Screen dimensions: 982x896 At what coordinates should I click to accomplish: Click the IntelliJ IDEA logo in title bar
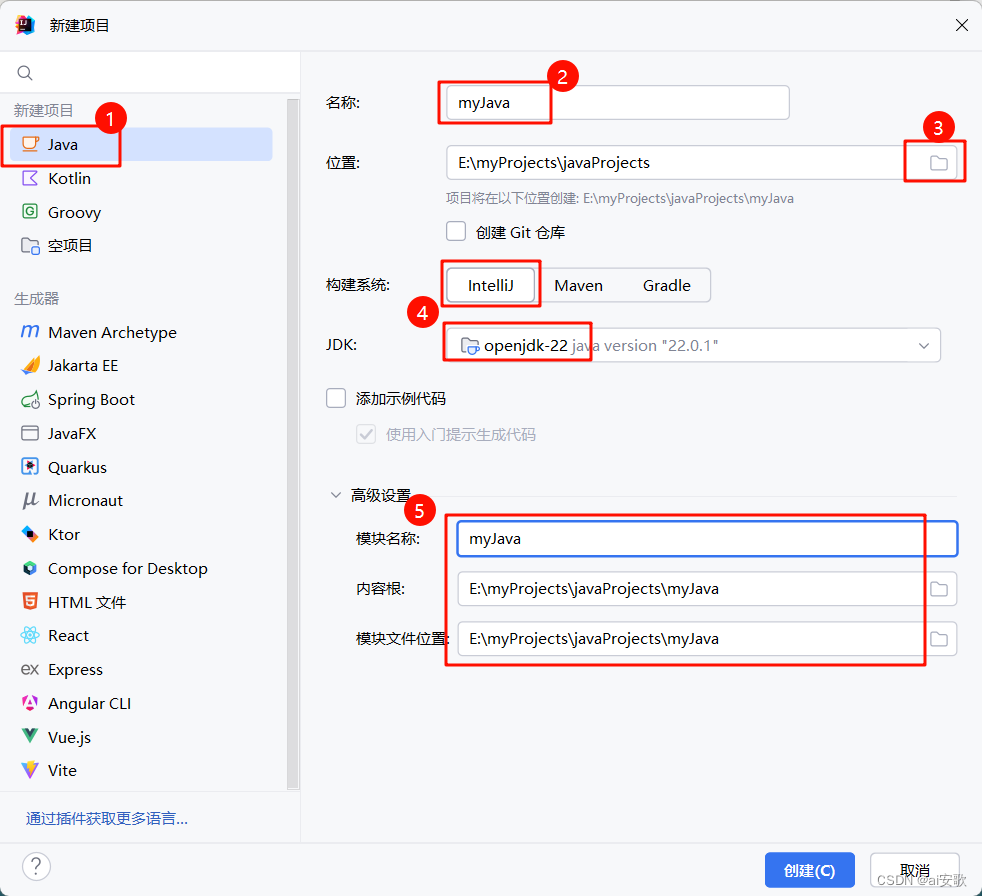click(x=26, y=25)
